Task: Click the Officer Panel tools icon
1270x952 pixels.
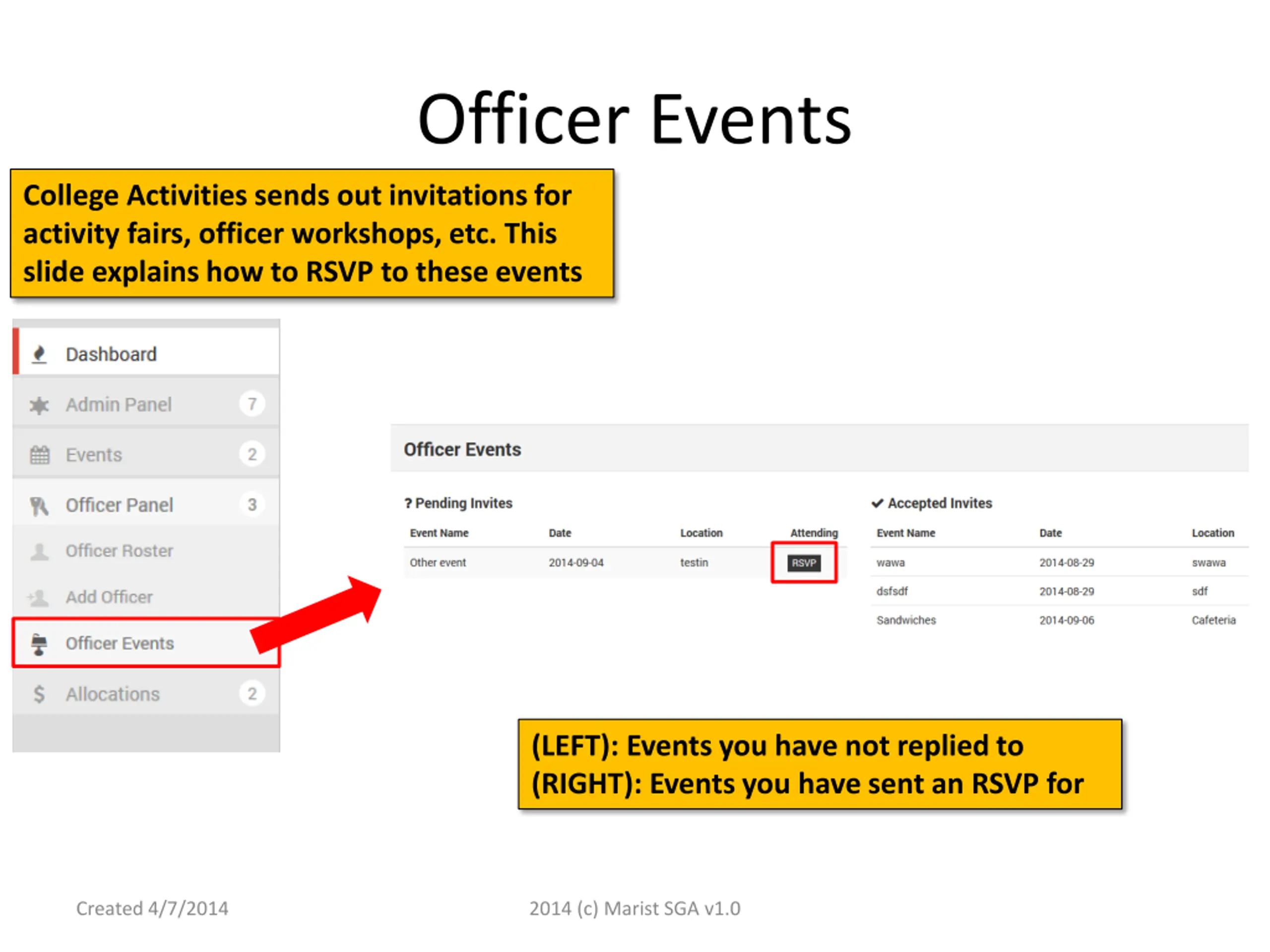Action: (39, 506)
